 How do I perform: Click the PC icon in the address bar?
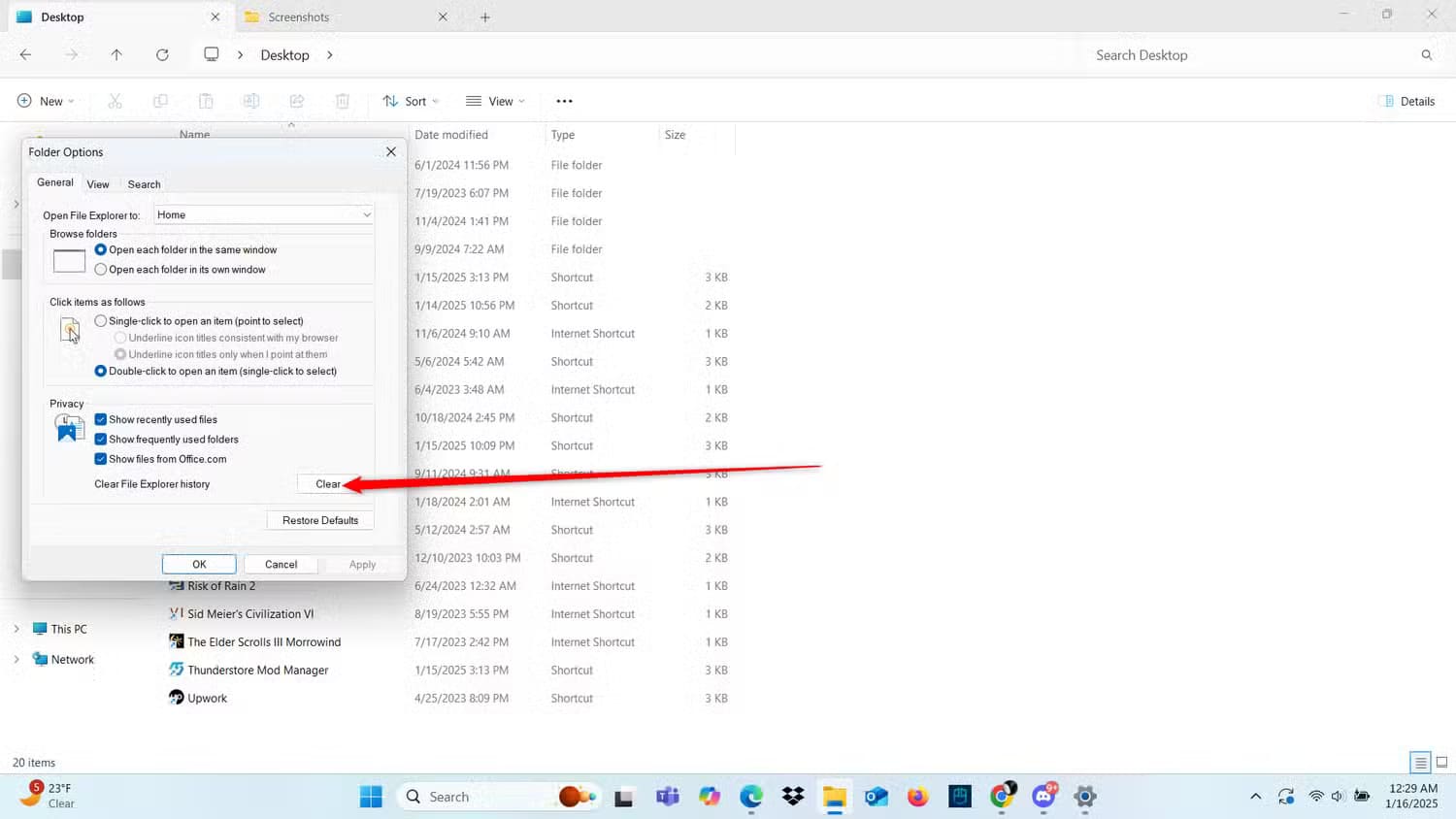[211, 54]
